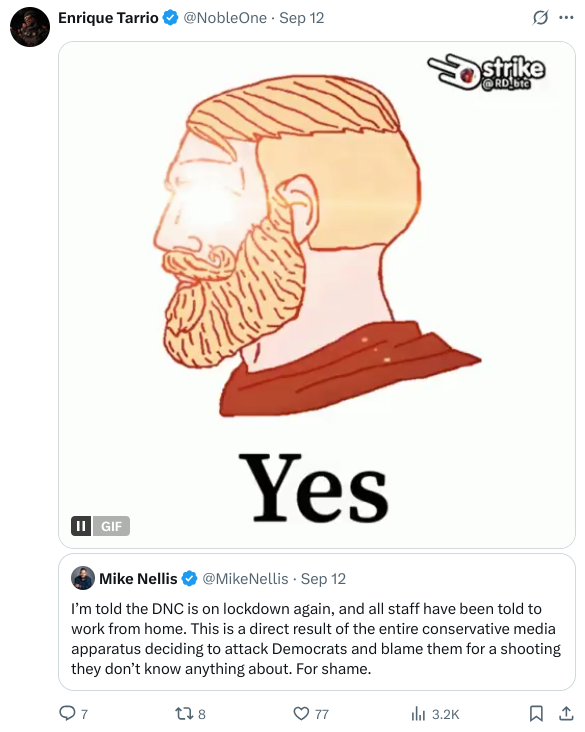Click the Enrique Tarrio display name

coord(108,18)
